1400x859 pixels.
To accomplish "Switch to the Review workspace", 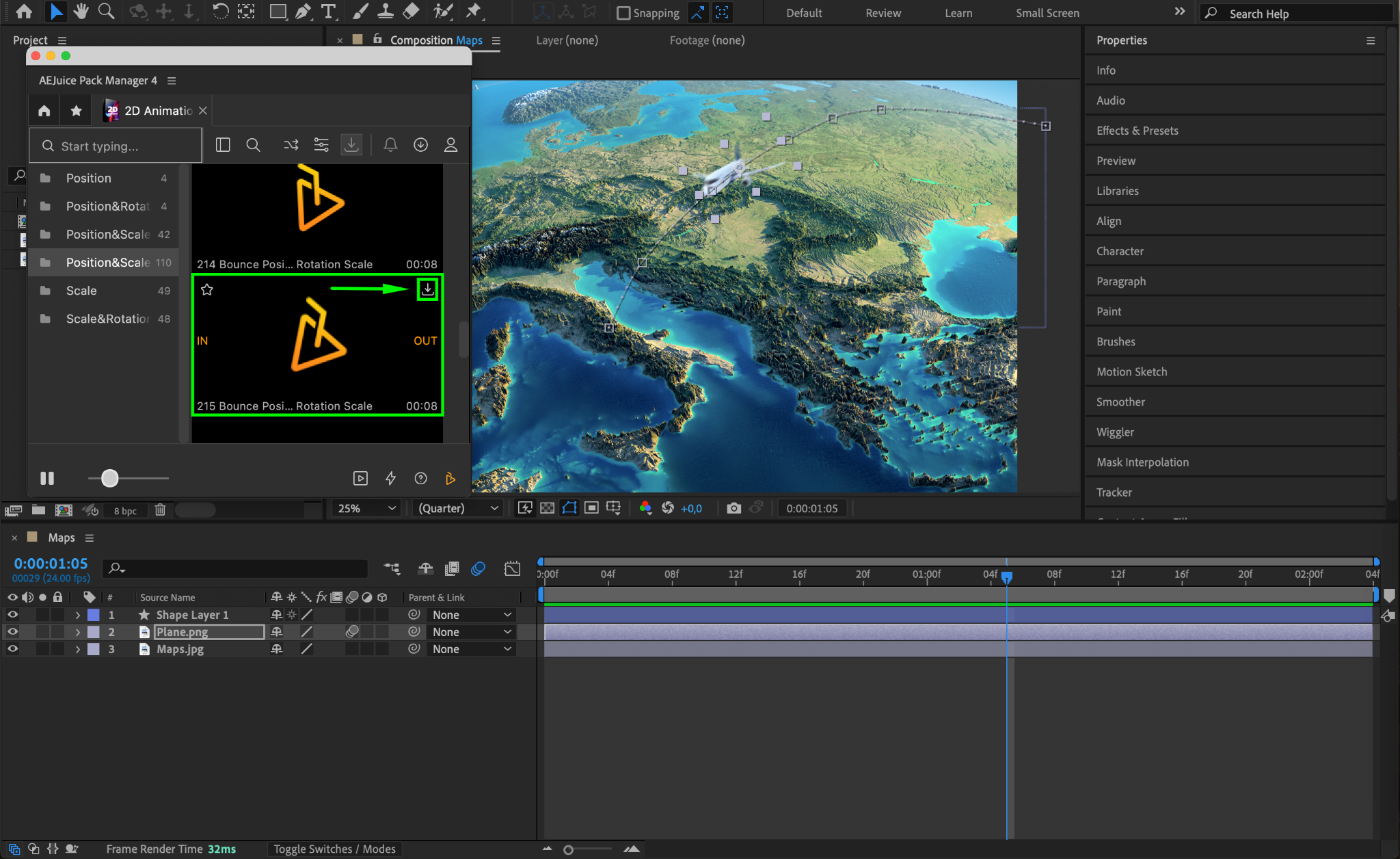I will 883,13.
